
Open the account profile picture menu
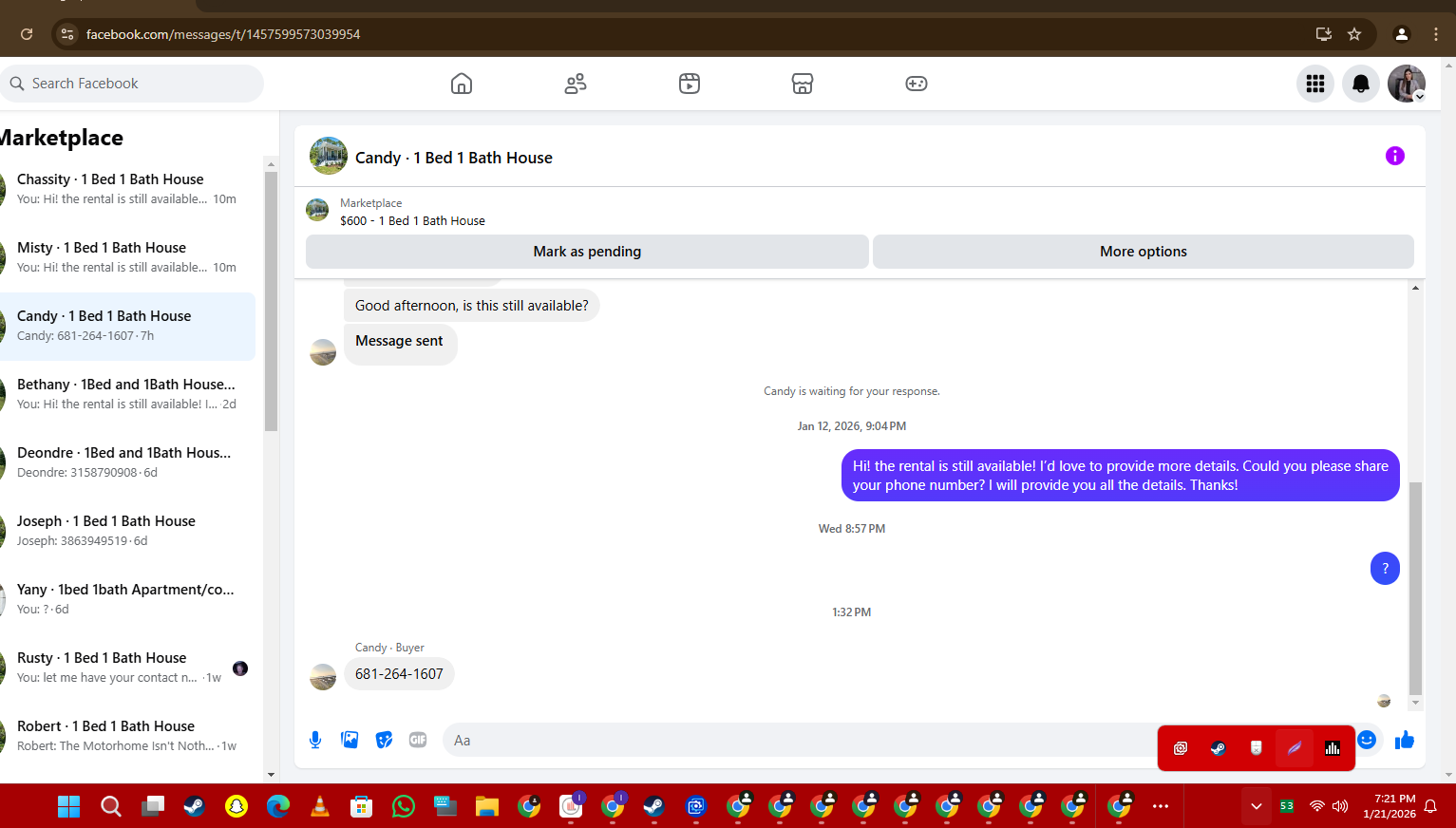(x=1407, y=84)
